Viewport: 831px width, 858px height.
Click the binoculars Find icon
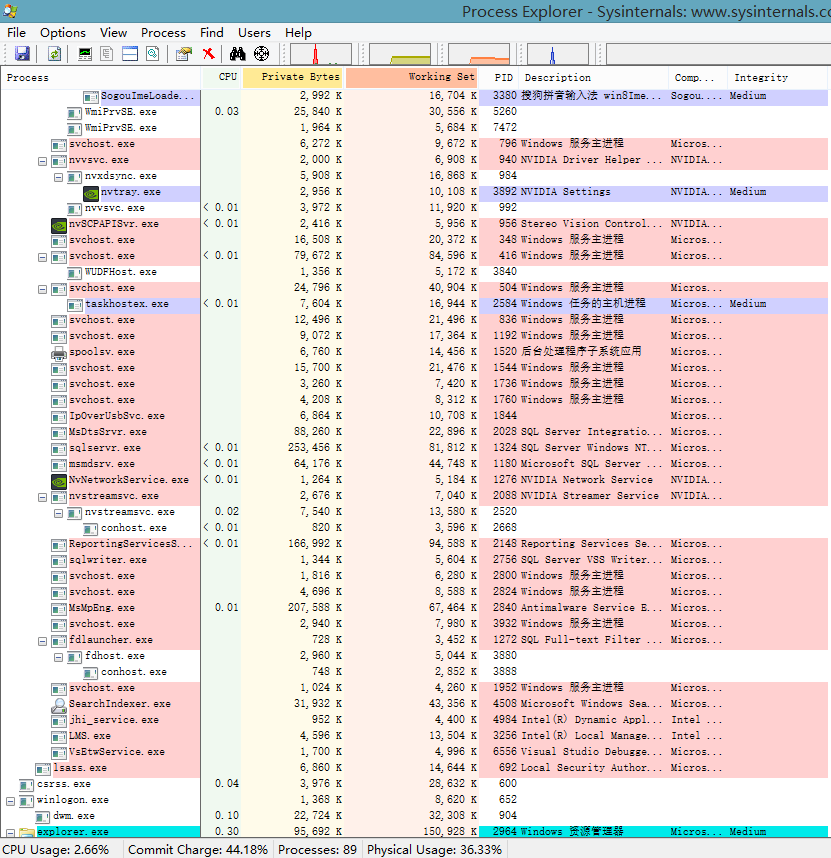238,53
